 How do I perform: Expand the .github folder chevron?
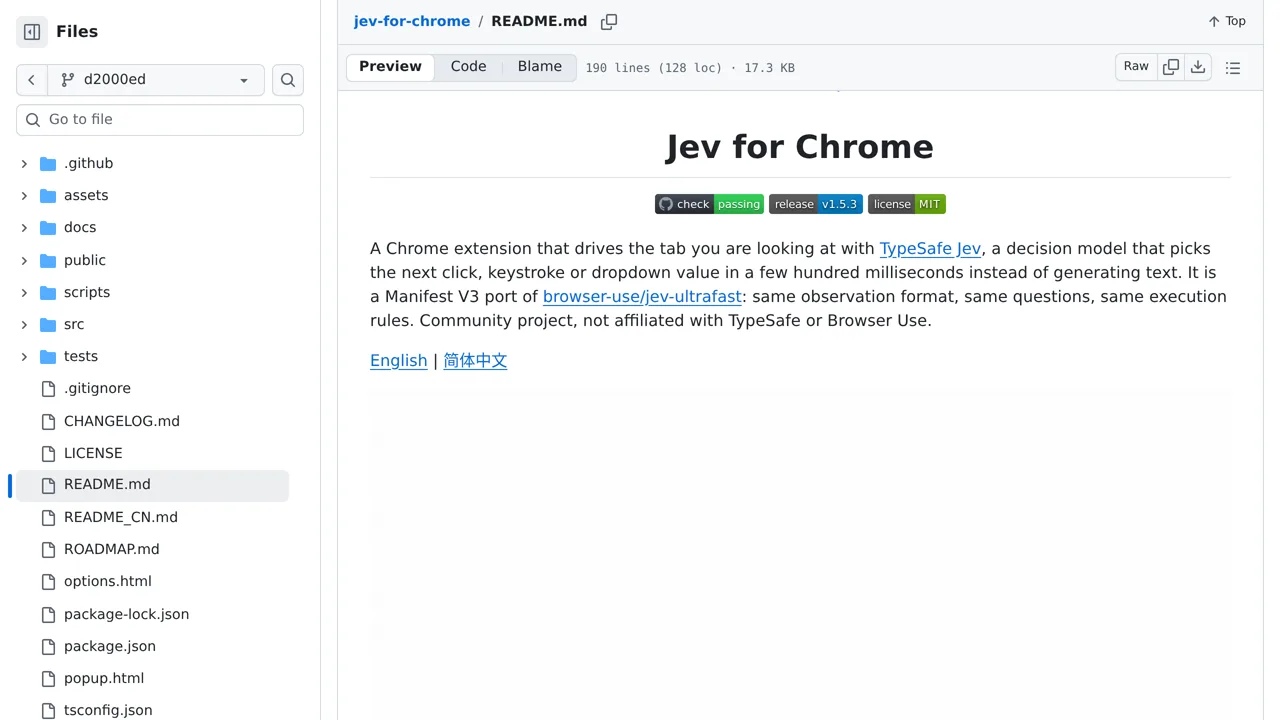(24, 164)
